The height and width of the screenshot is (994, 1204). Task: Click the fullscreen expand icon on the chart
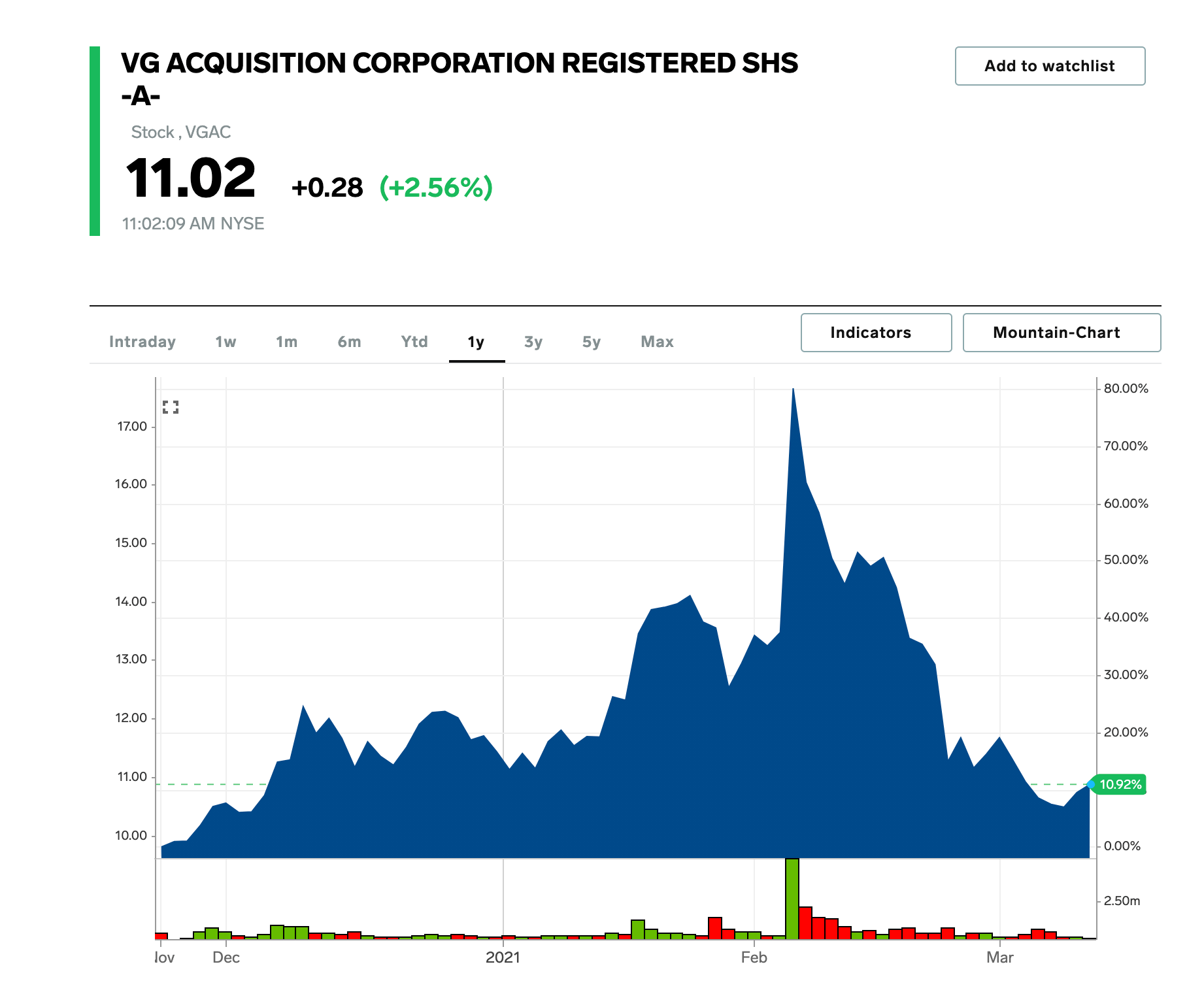click(x=171, y=407)
